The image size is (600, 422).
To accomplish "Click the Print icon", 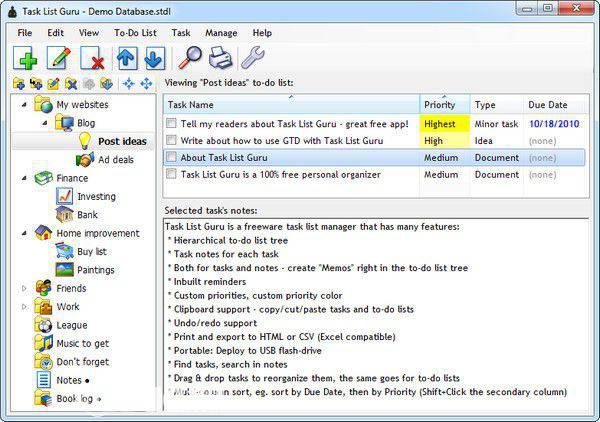I will (x=221, y=58).
